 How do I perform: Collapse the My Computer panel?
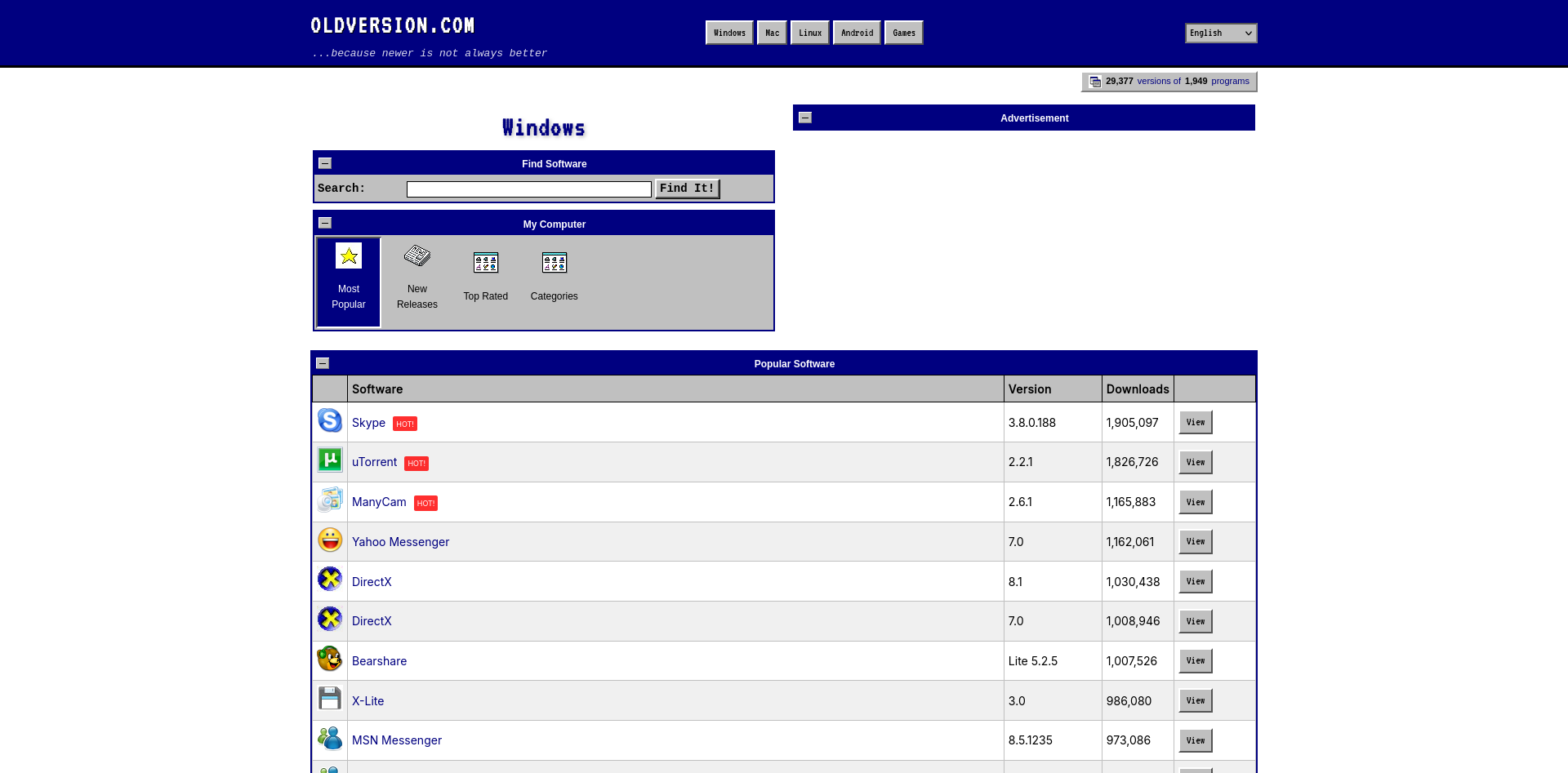325,223
